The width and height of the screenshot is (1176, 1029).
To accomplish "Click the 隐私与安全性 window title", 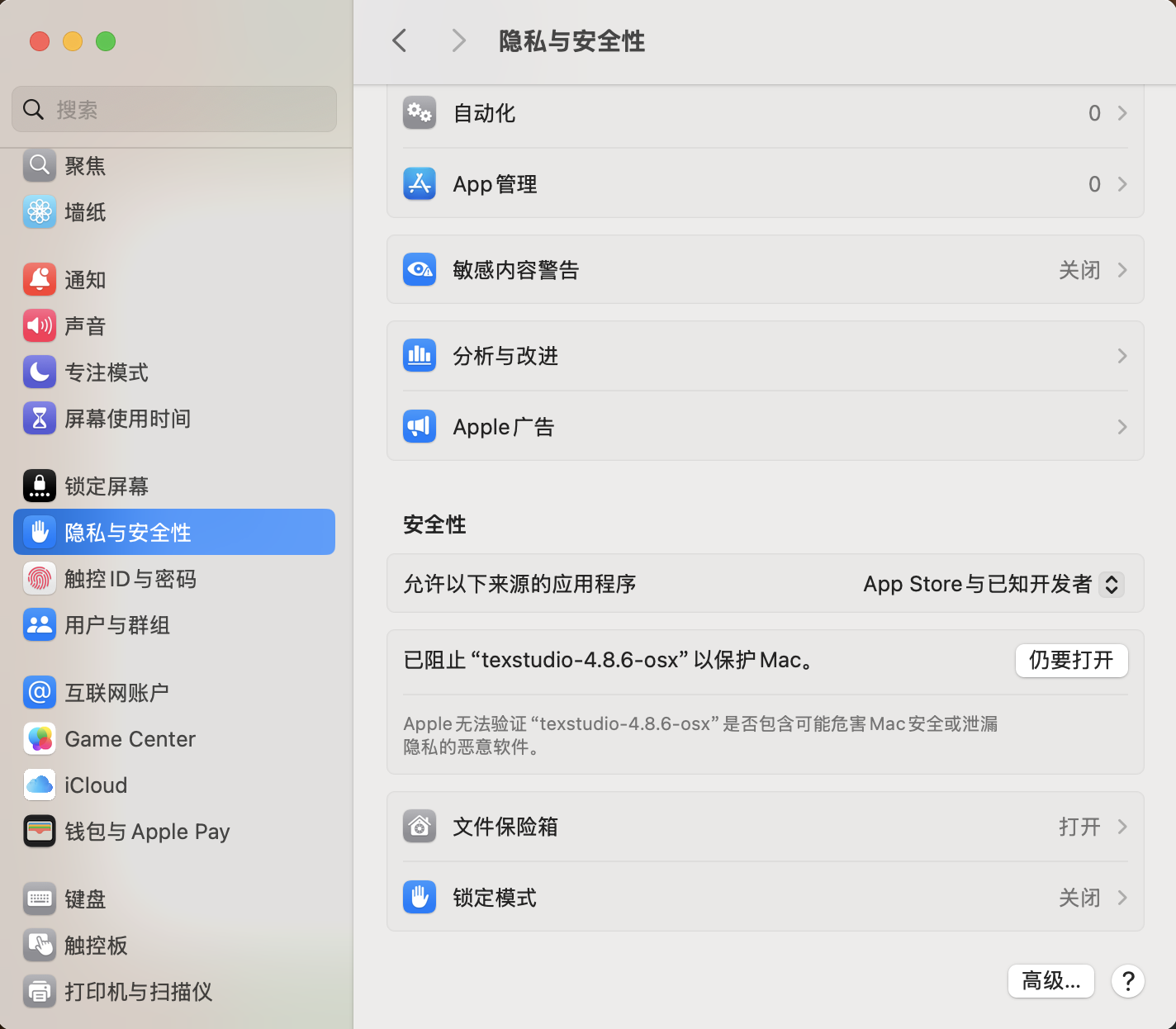I will click(x=571, y=40).
